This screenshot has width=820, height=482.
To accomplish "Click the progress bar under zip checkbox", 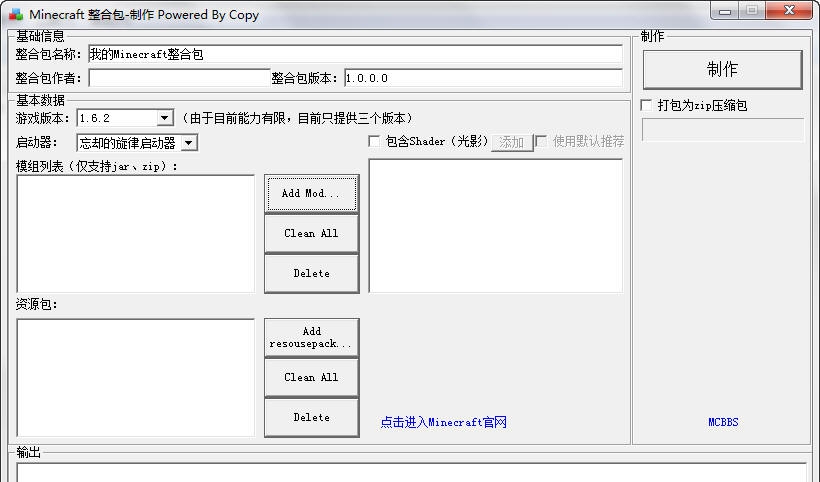I will [x=723, y=130].
